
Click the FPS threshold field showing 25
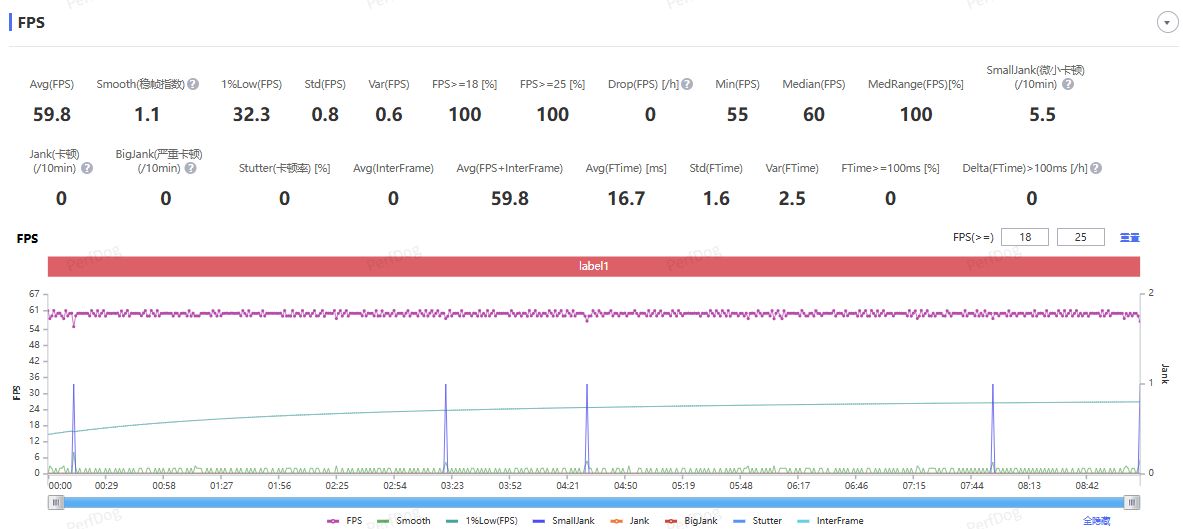coord(1081,237)
